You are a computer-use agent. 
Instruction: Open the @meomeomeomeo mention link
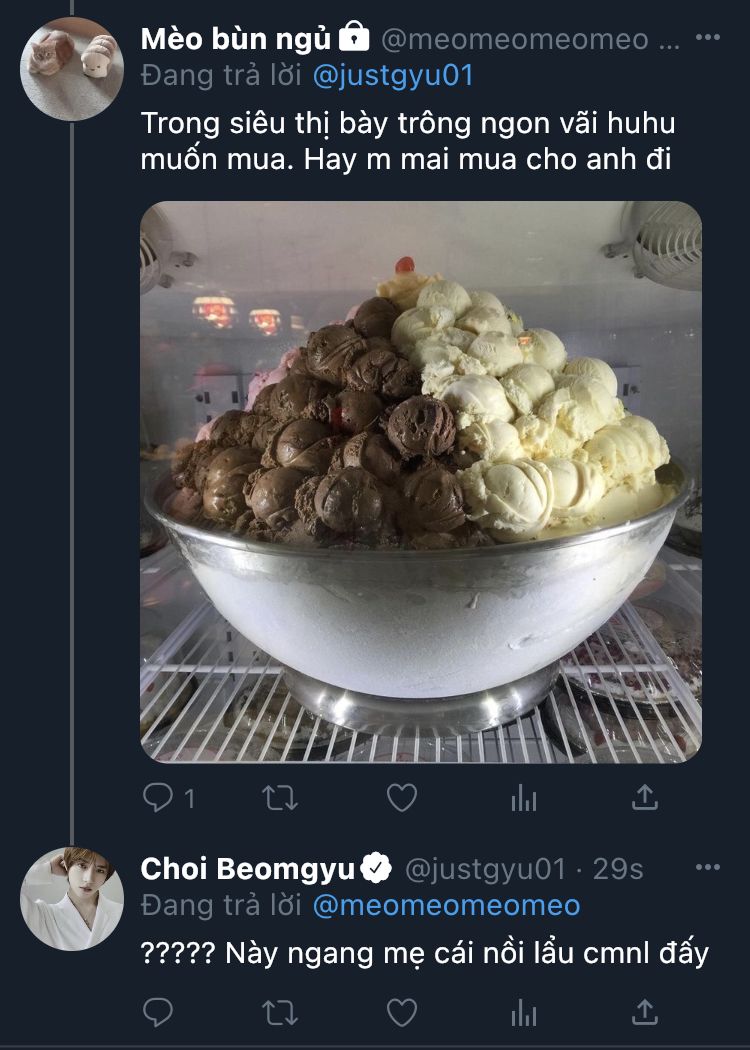coord(447,905)
